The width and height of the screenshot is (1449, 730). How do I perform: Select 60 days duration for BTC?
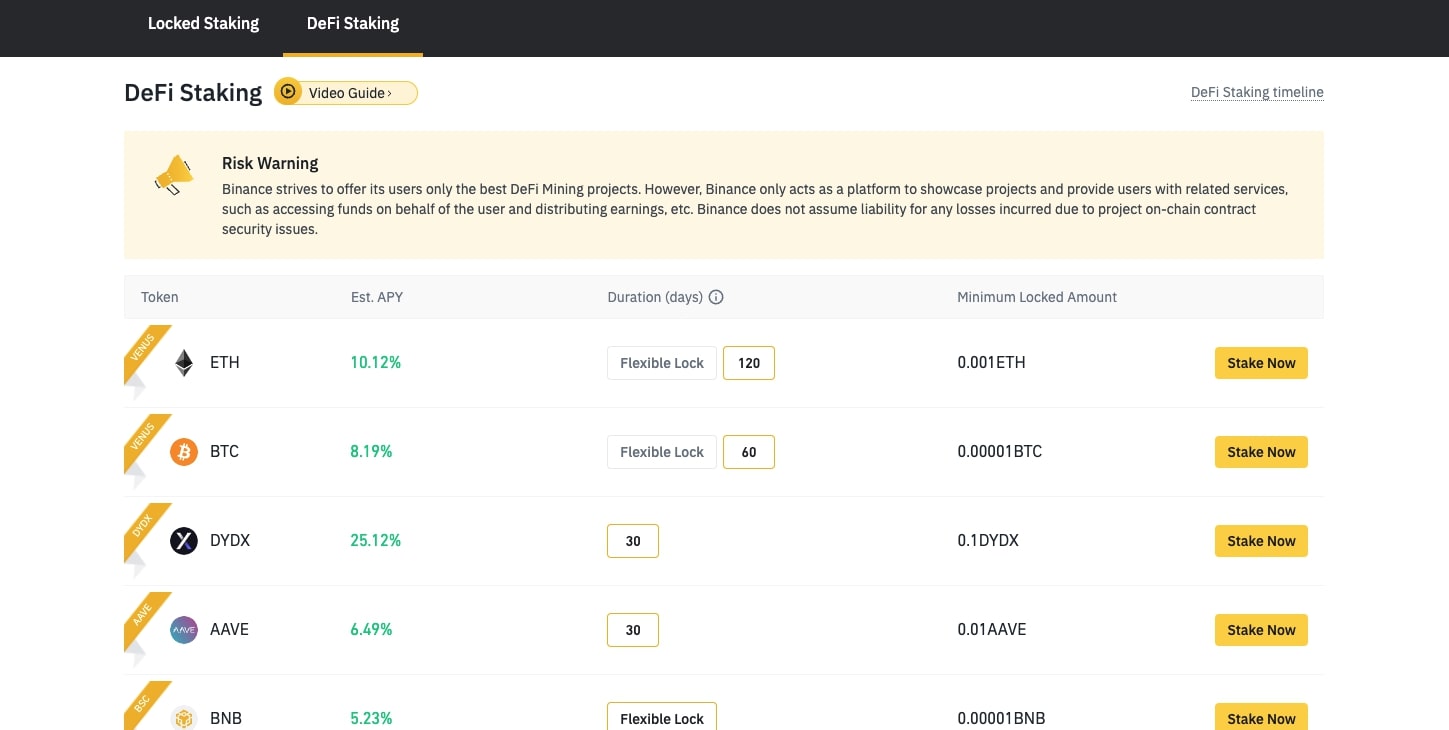pyautogui.click(x=749, y=452)
